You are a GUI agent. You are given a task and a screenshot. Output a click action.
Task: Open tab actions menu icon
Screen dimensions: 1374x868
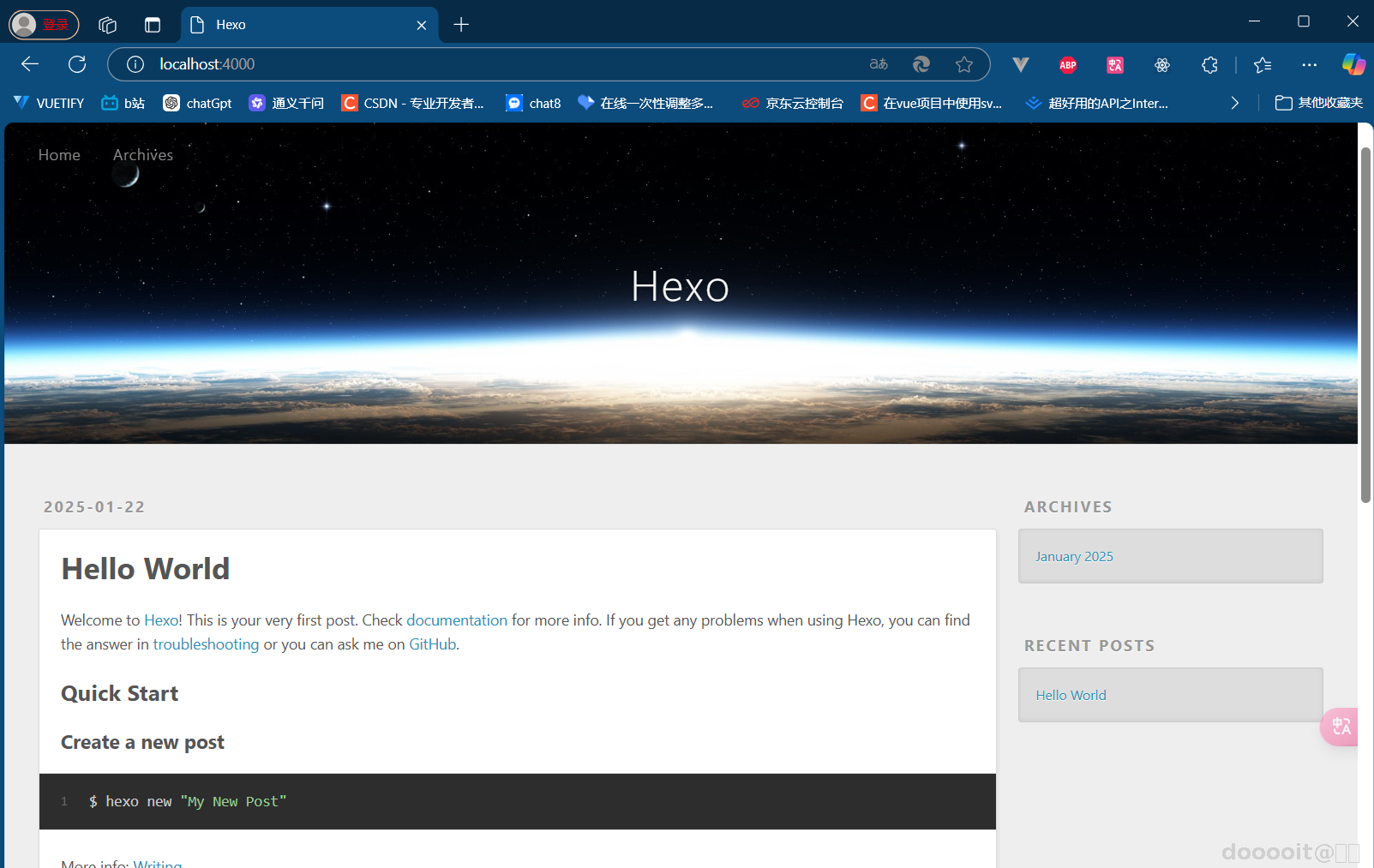pyautogui.click(x=152, y=25)
